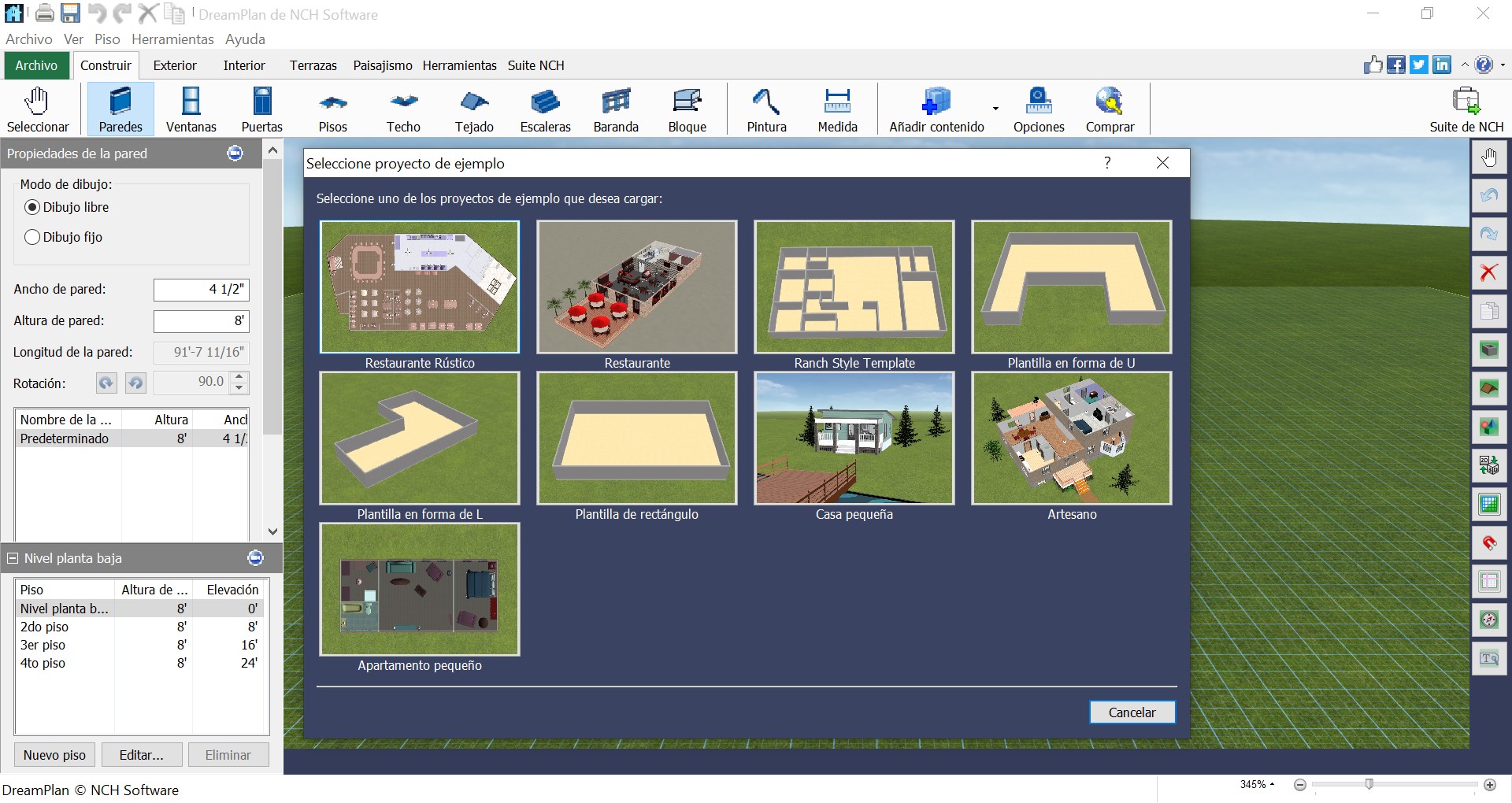Use the Medida measuring tool

(x=837, y=109)
